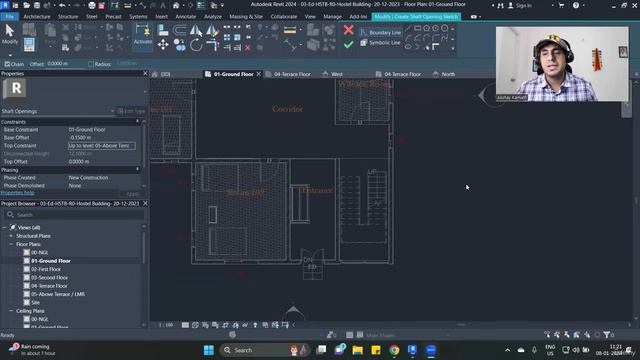Click the Edit Type button
This screenshot has width=640, height=360.
[x=131, y=111]
